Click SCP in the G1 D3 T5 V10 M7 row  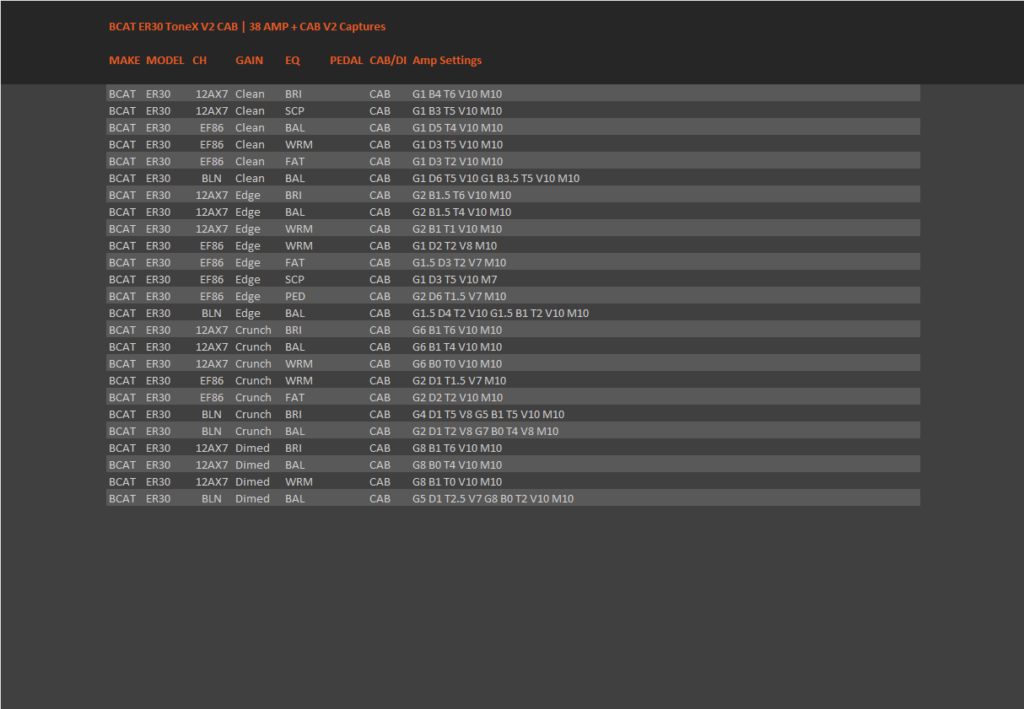click(x=295, y=279)
